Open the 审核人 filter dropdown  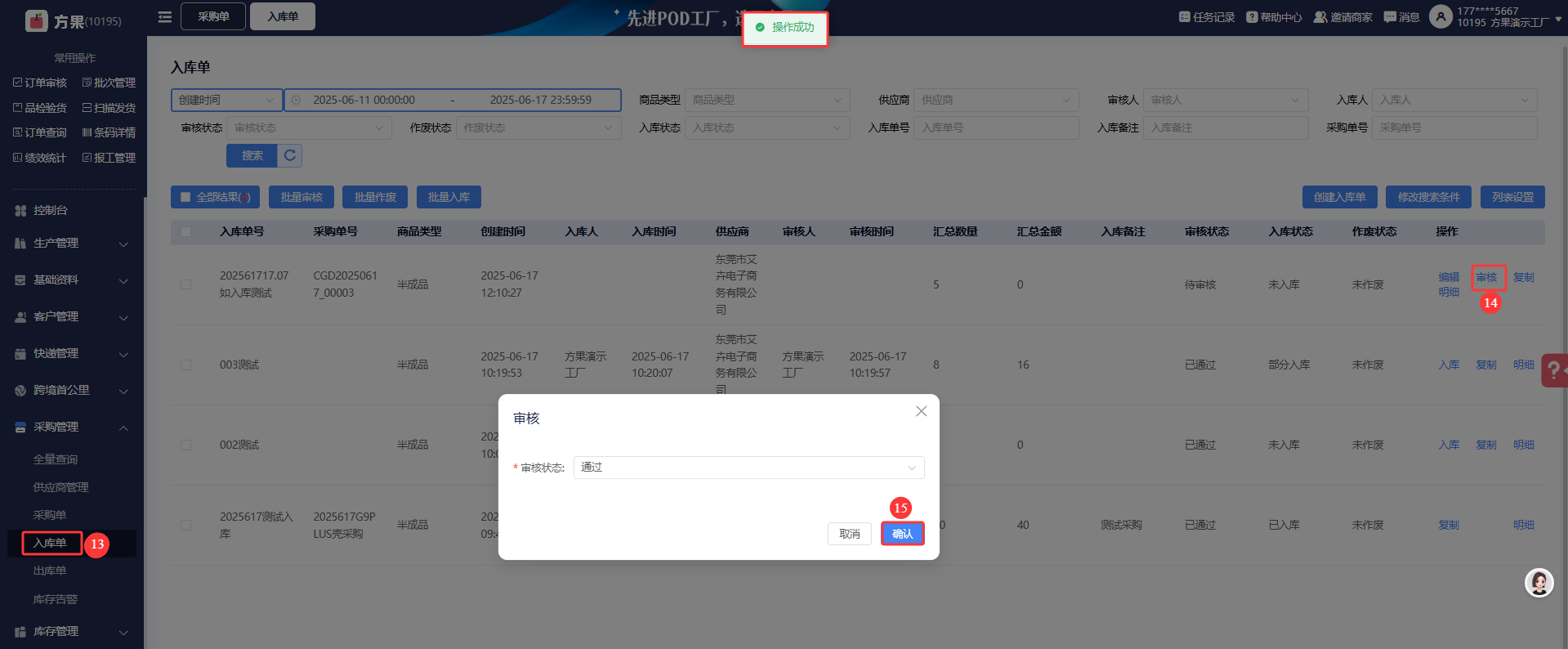(x=1226, y=100)
